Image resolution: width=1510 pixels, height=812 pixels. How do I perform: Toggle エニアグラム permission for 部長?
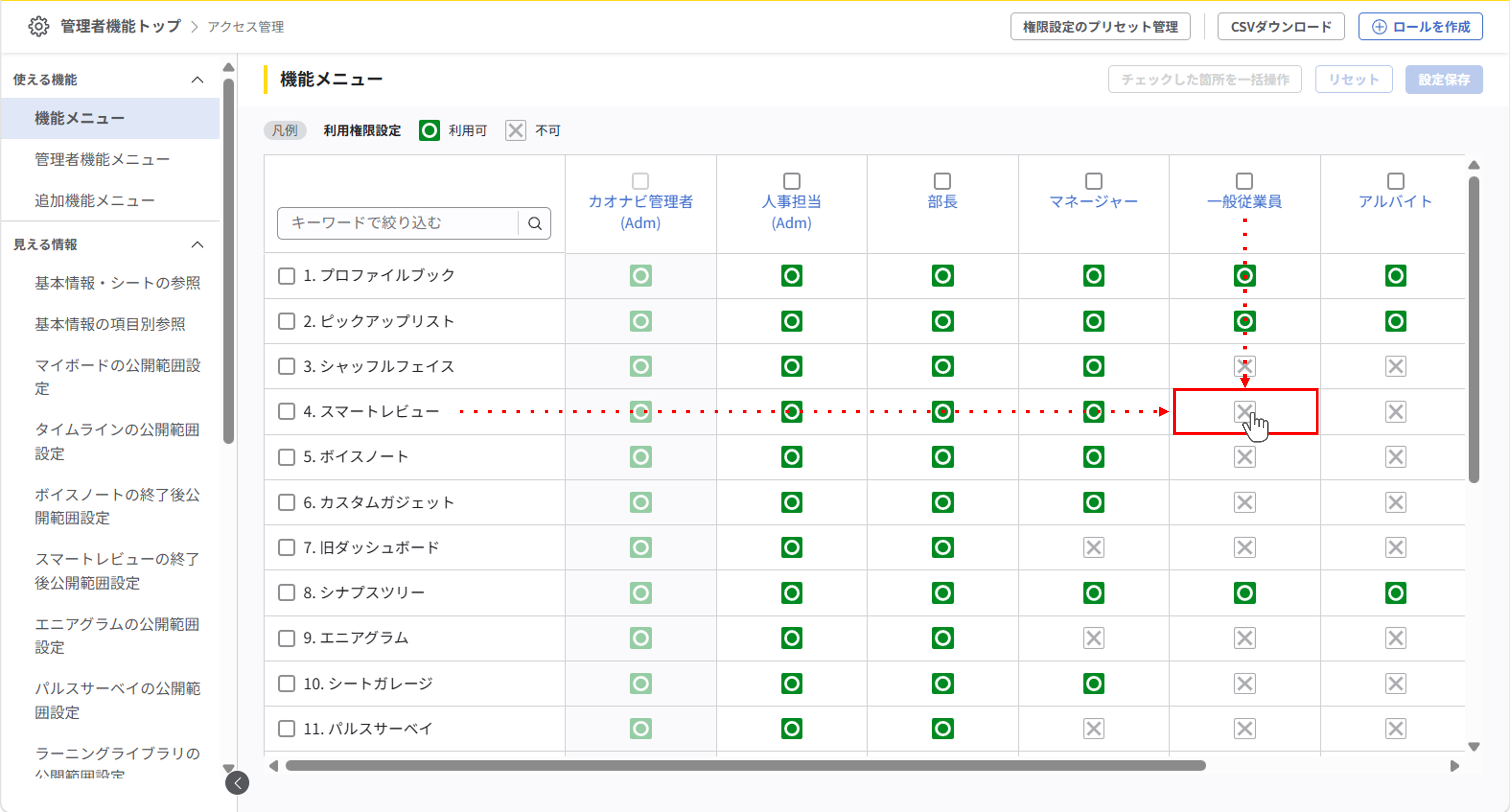943,638
